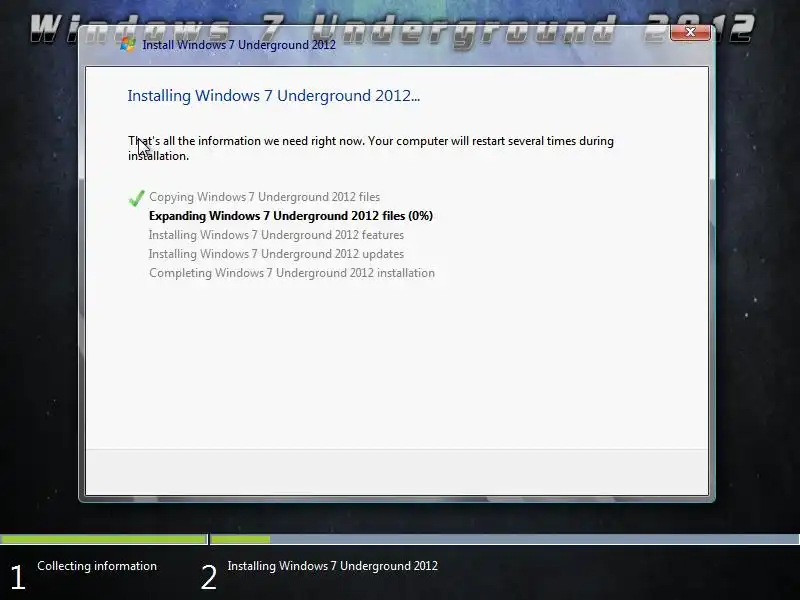Click the "Copying Windows 7 Underground 2012 files" step
Image resolution: width=800 pixels, height=600 pixels.
264,197
